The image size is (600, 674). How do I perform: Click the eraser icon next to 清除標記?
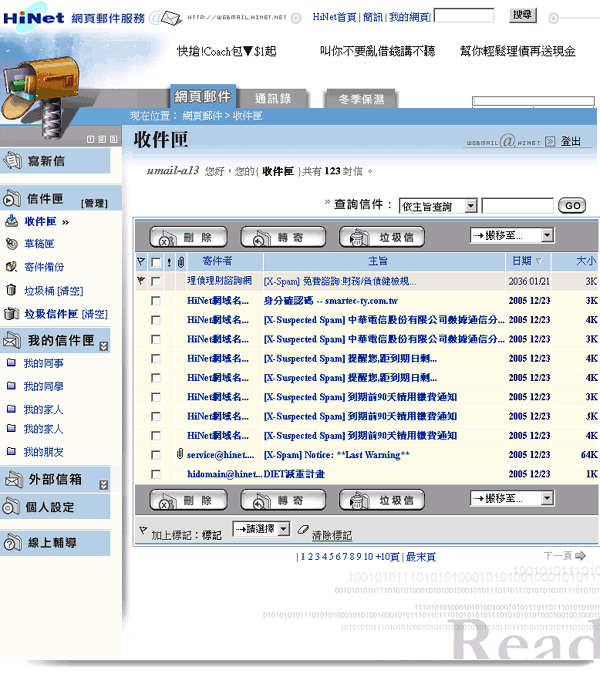pos(303,530)
